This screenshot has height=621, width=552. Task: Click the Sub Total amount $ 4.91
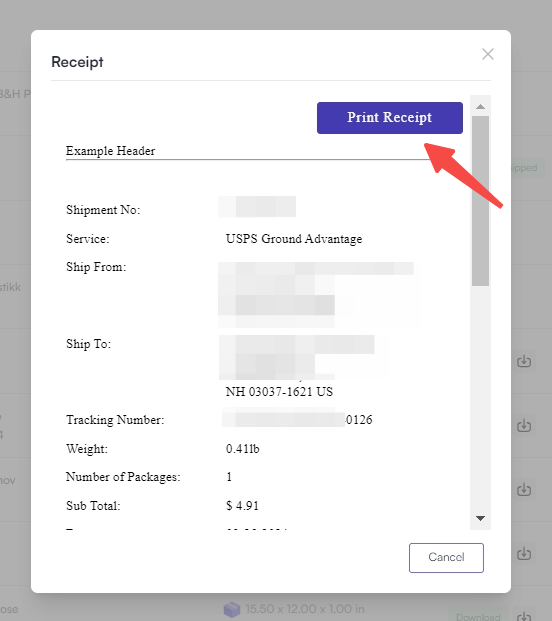pyautogui.click(x=242, y=506)
